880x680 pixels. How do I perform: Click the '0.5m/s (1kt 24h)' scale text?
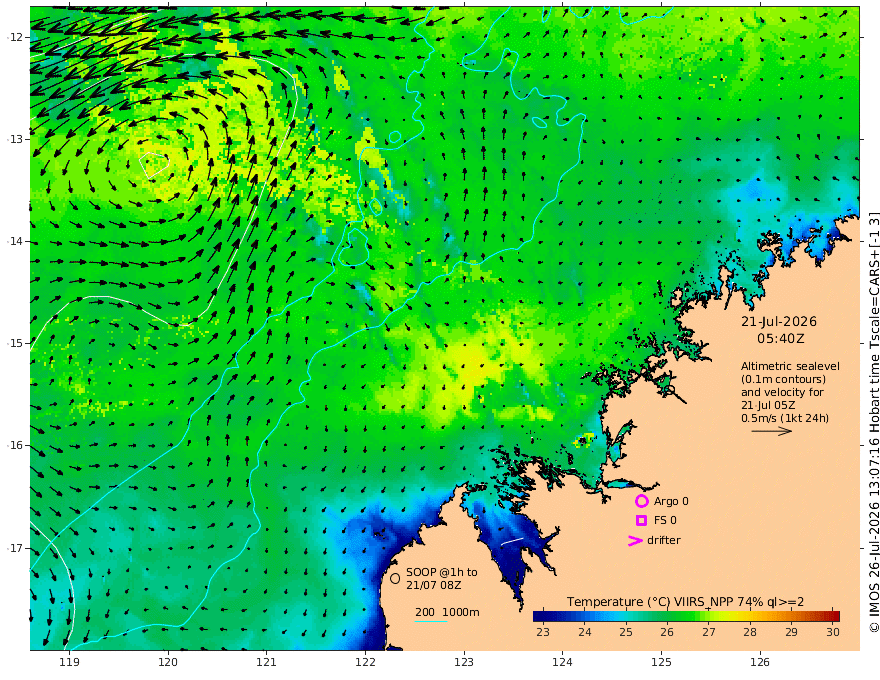tap(785, 418)
